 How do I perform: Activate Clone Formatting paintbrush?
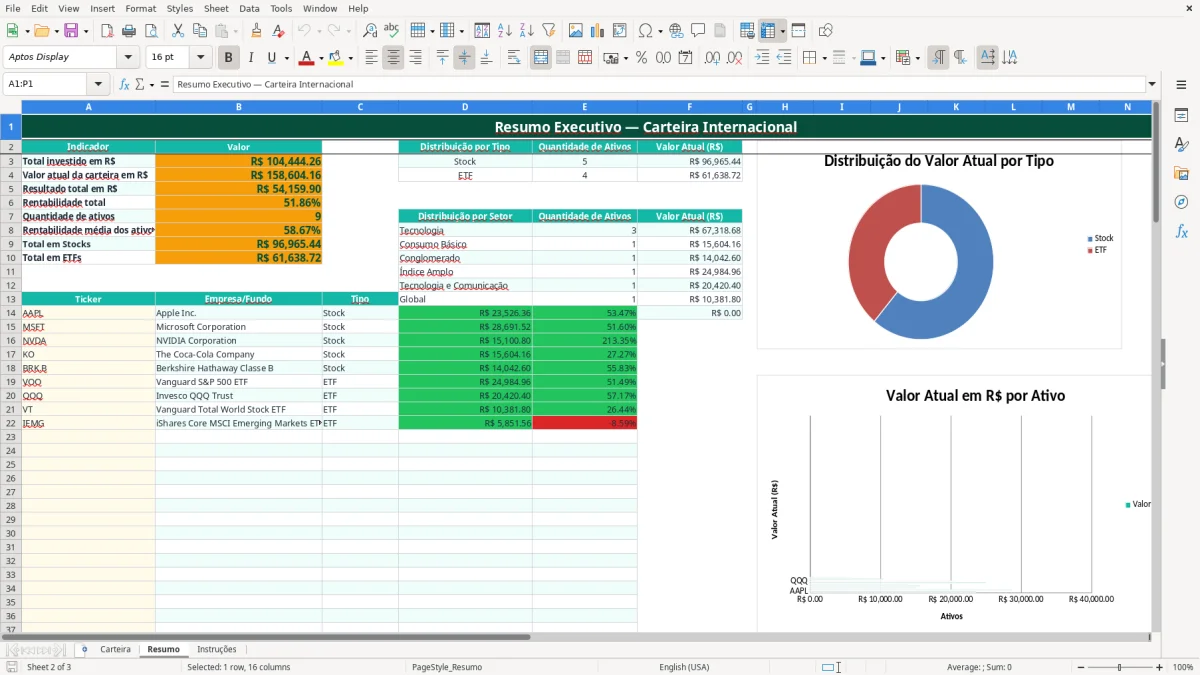click(256, 31)
